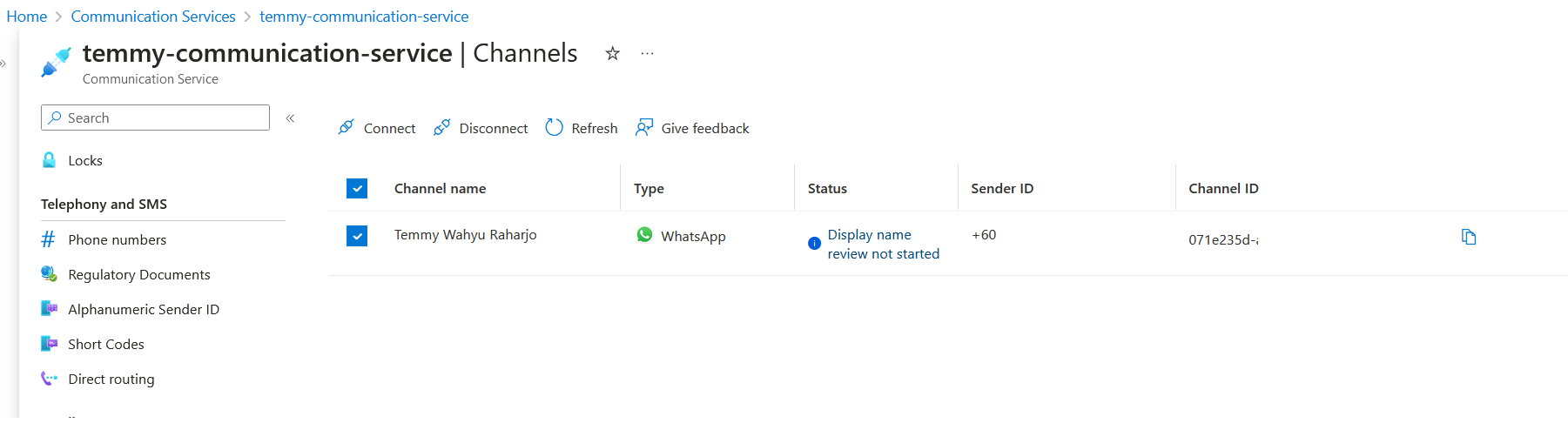
Task: Open the temmy-communication-service breadcrumb
Action: coord(364,17)
